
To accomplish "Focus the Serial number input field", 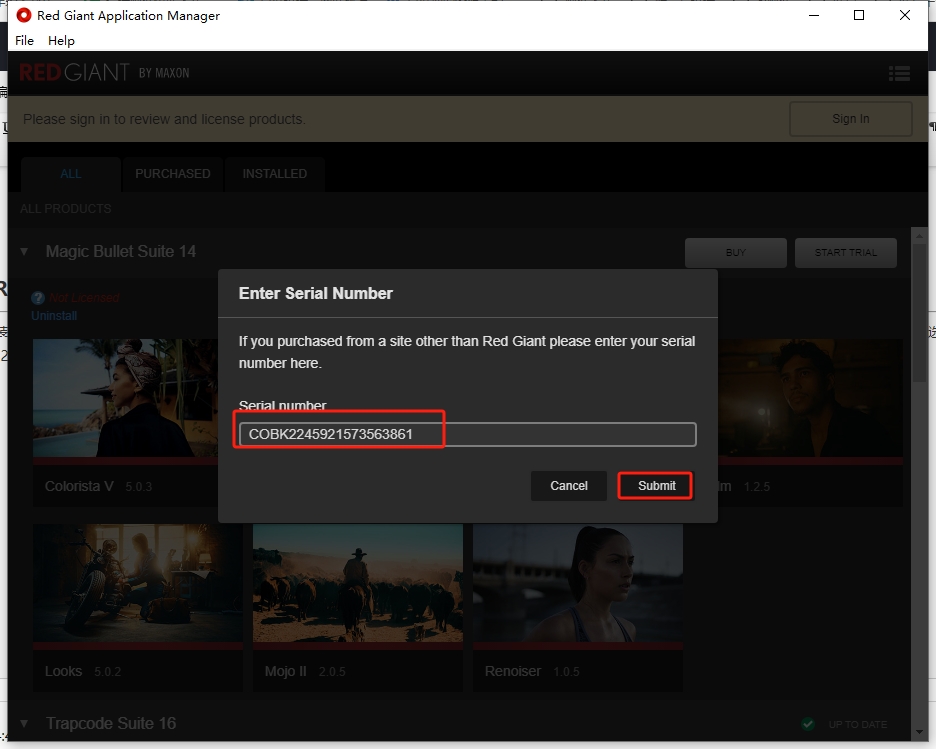I will [467, 434].
